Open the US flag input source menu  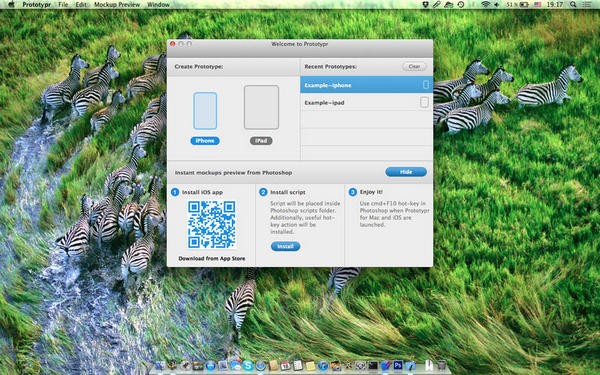click(538, 5)
